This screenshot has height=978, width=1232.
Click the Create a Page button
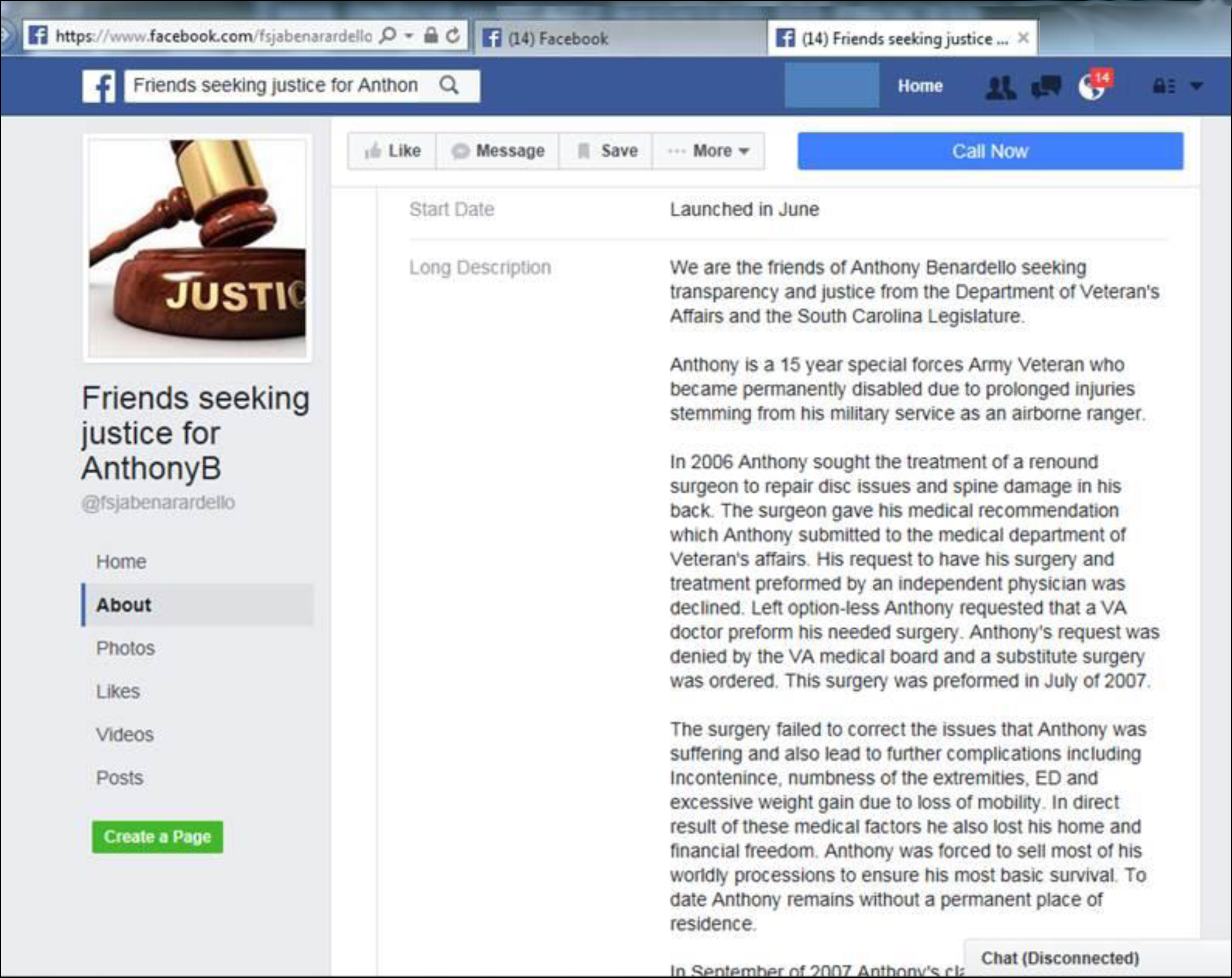pyautogui.click(x=158, y=837)
